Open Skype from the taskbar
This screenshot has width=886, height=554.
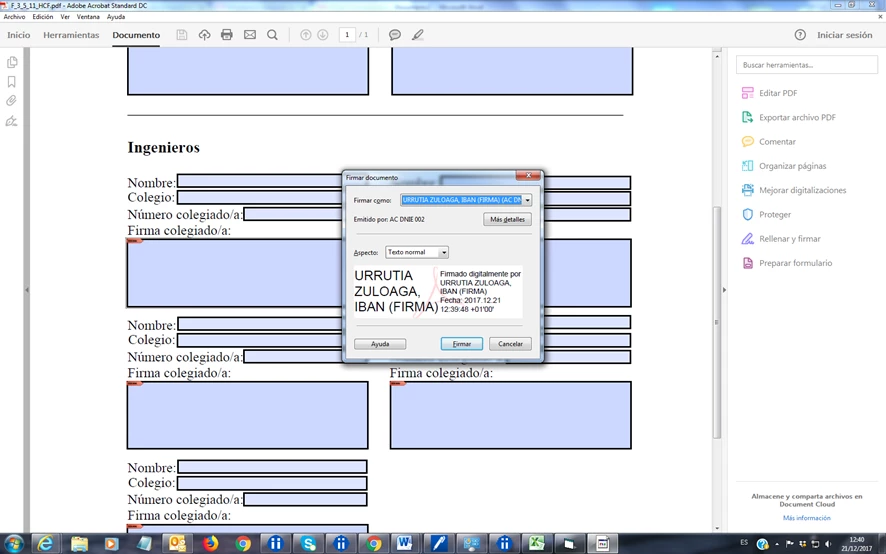pos(308,544)
